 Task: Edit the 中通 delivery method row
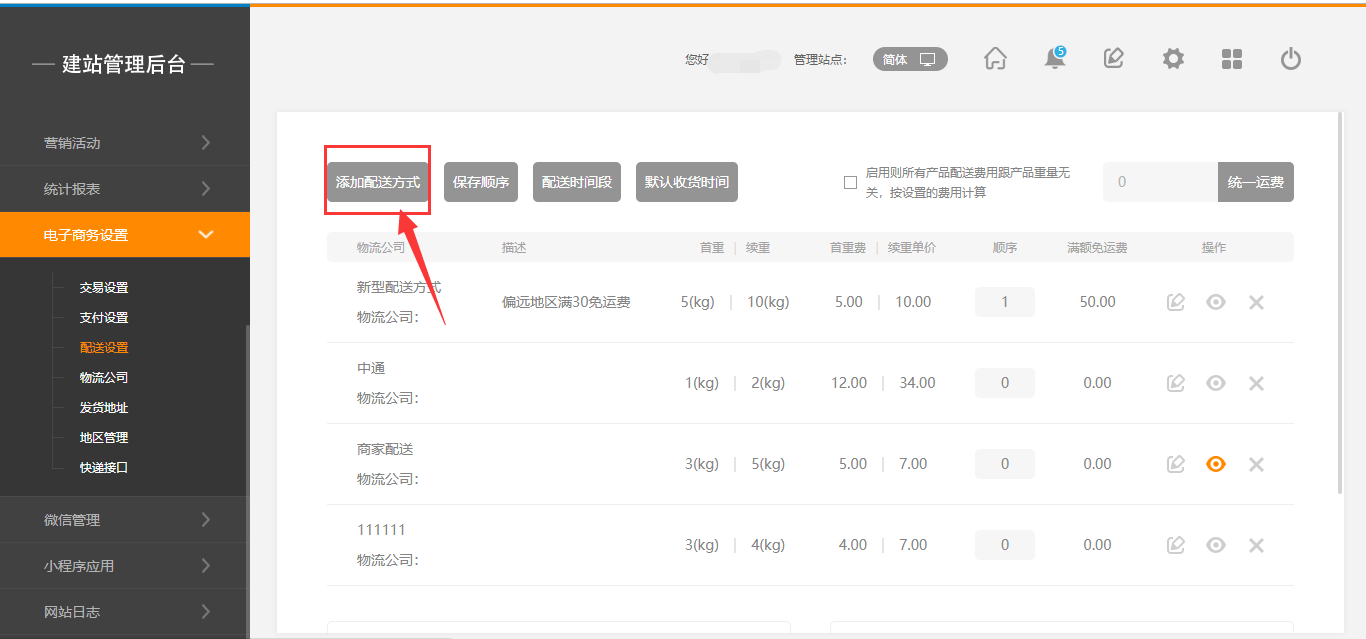click(x=1176, y=383)
